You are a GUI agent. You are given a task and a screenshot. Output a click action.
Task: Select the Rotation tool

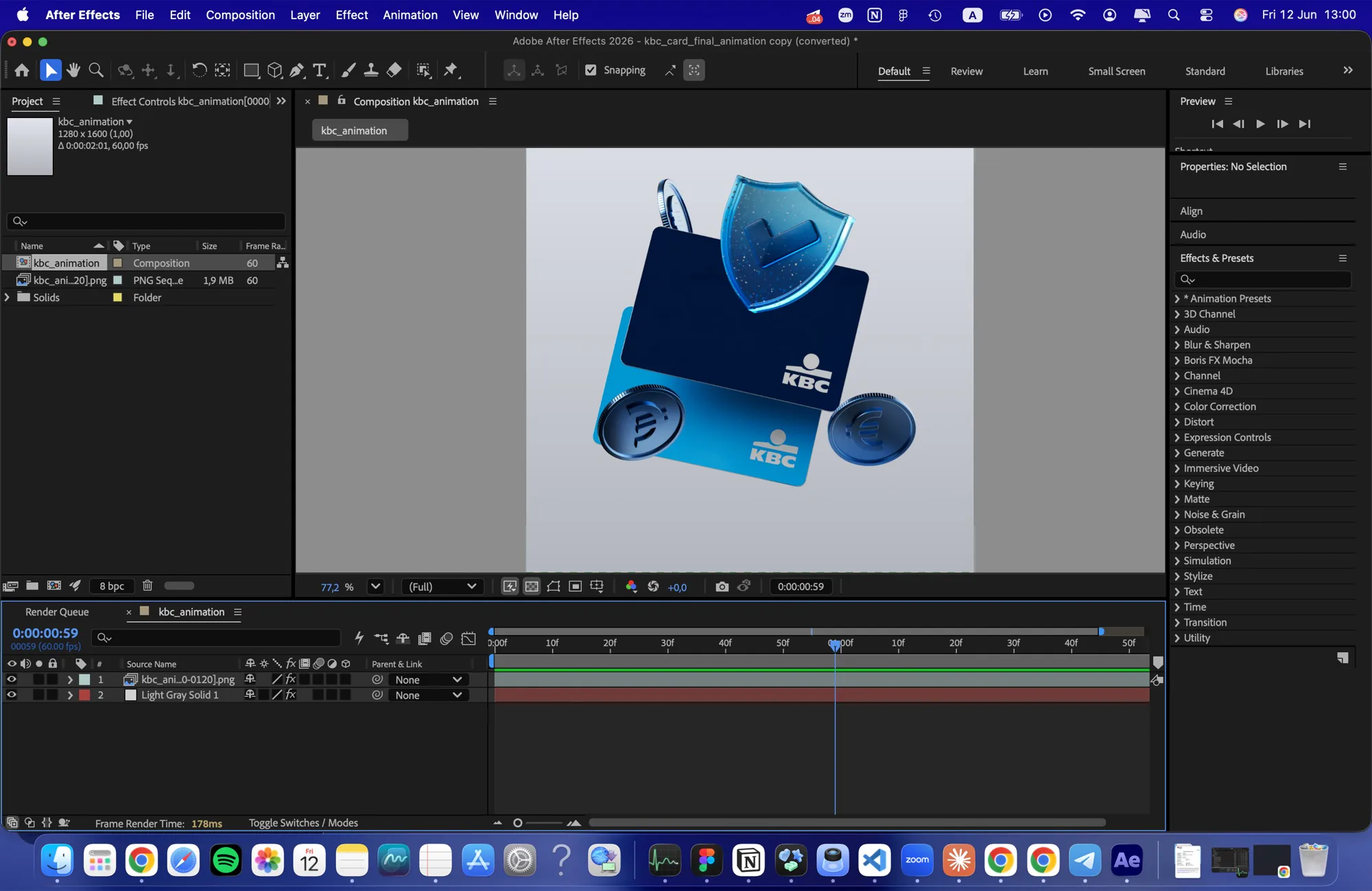pyautogui.click(x=199, y=70)
